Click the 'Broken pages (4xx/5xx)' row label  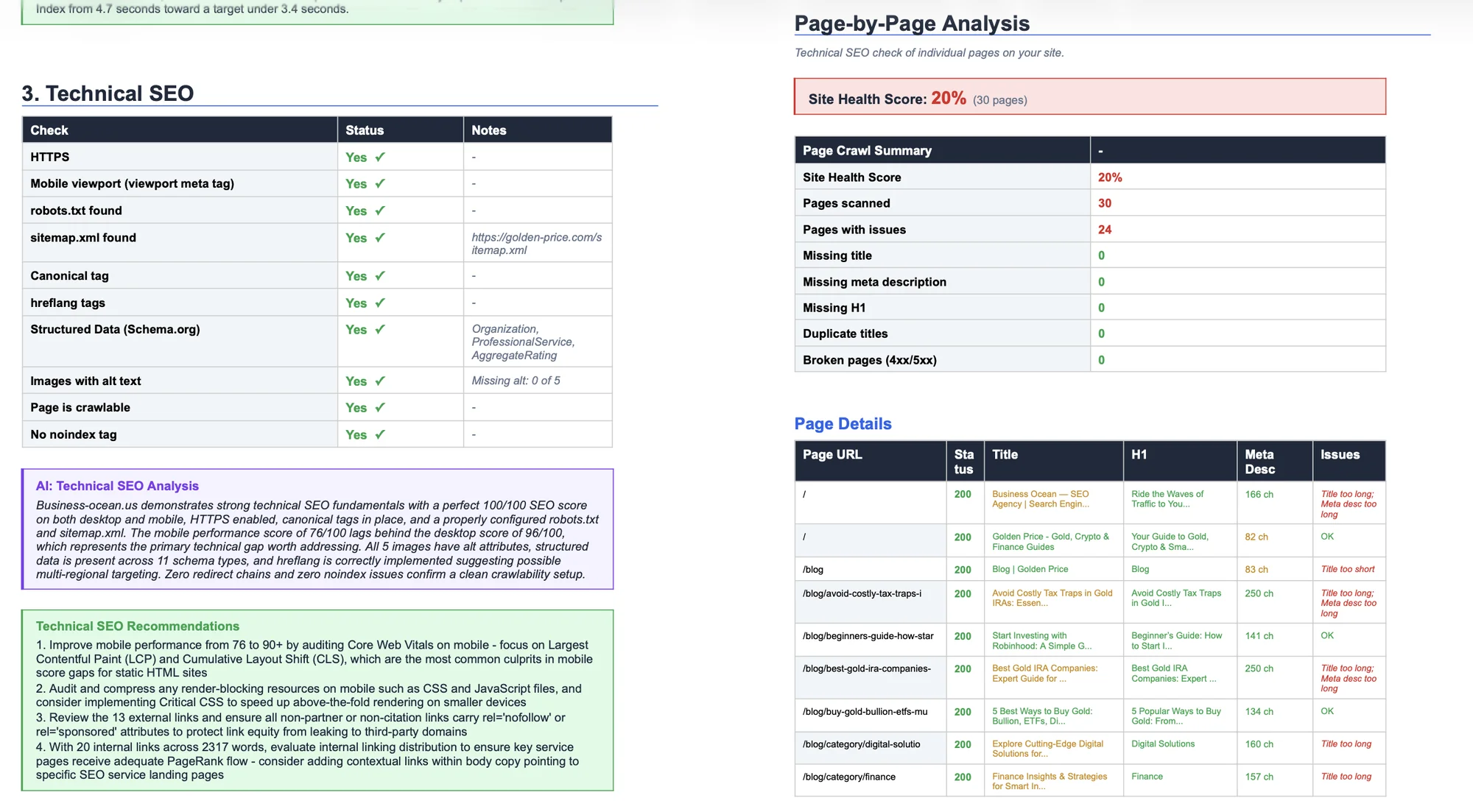(x=870, y=360)
